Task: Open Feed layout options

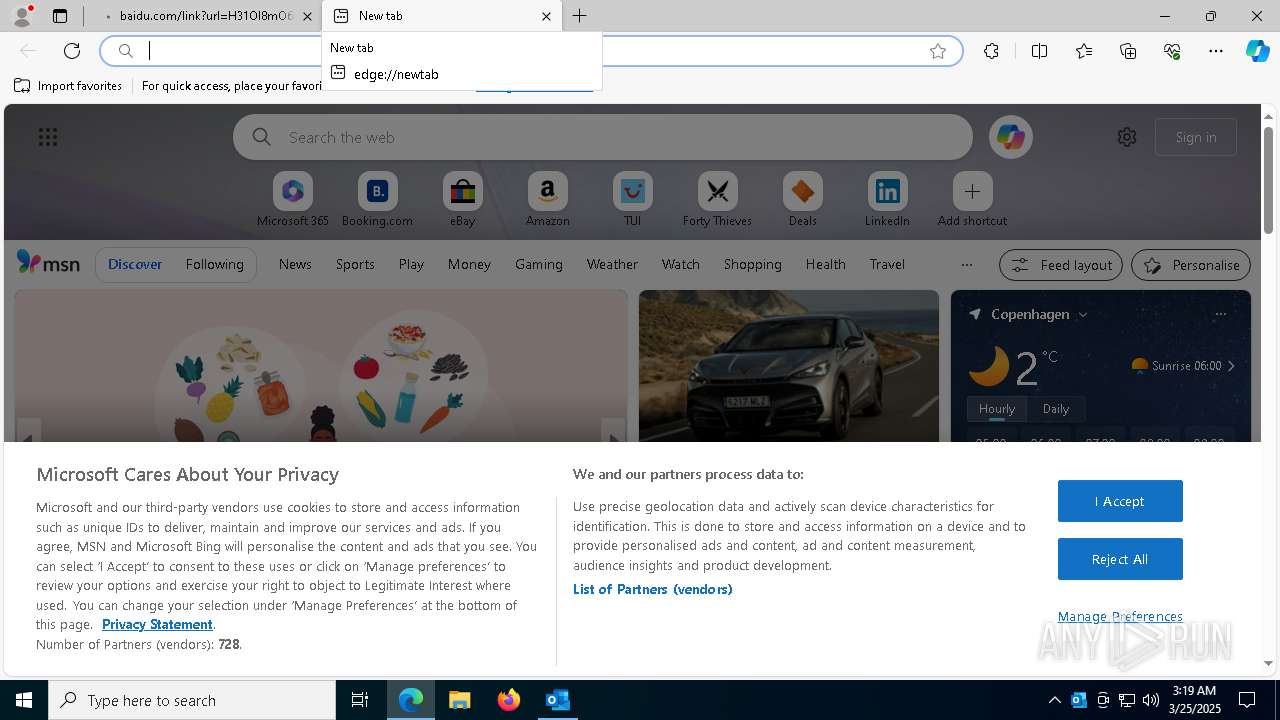Action: pos(1061,265)
